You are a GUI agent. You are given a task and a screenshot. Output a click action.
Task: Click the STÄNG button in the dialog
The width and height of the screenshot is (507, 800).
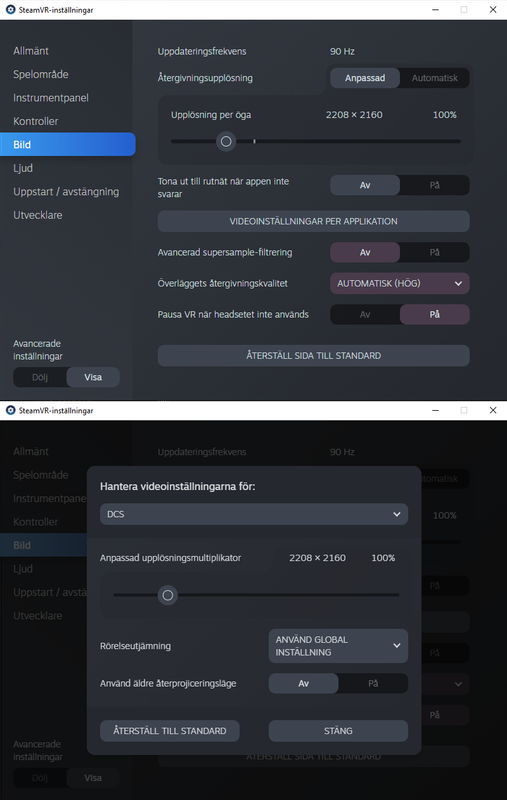pyautogui.click(x=338, y=731)
